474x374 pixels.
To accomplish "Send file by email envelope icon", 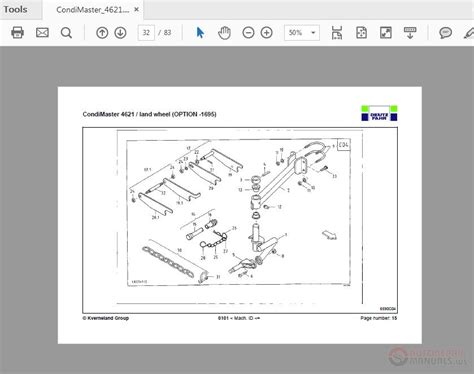I will click(42, 33).
